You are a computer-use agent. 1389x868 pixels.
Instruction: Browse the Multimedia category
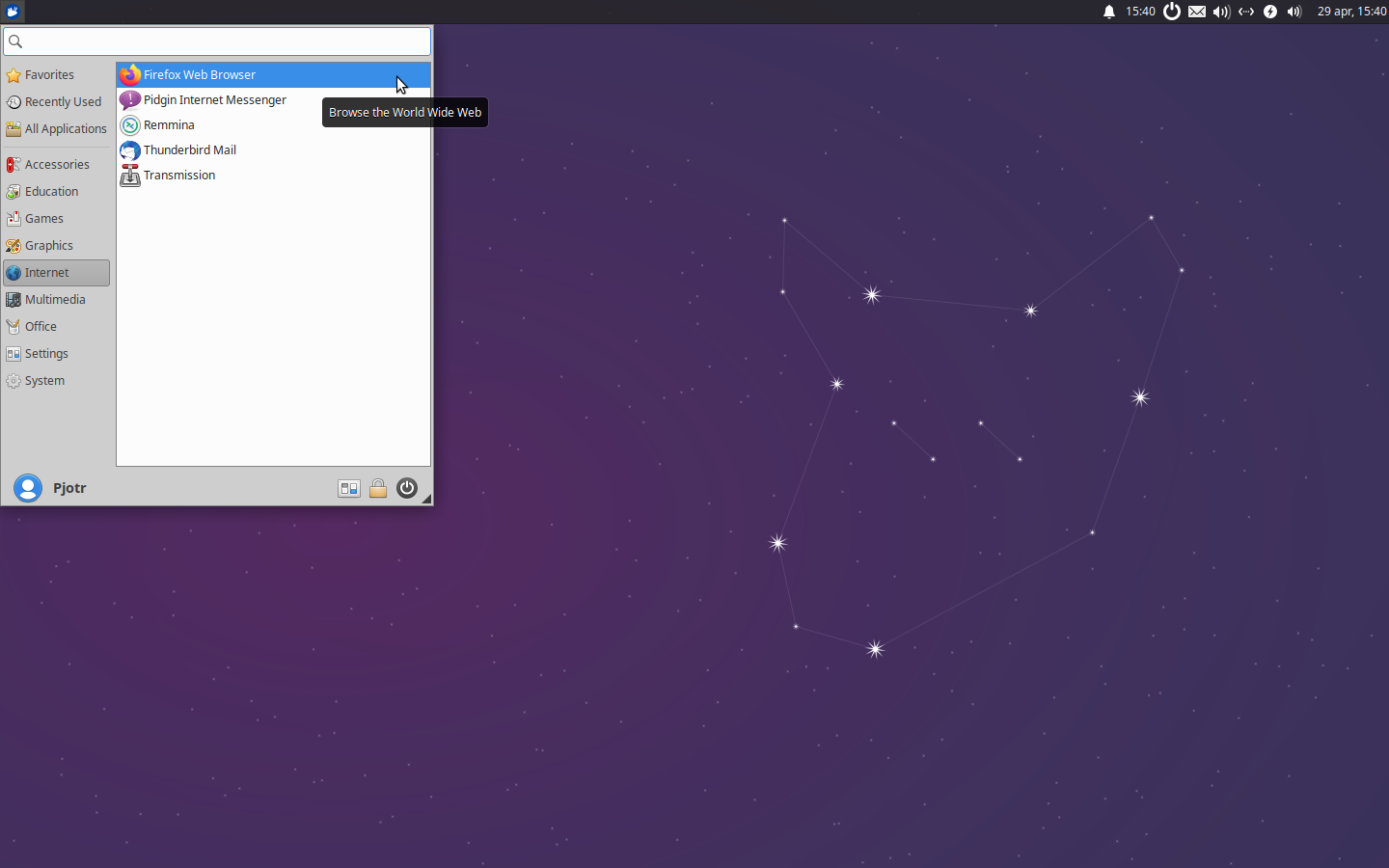coord(52,299)
